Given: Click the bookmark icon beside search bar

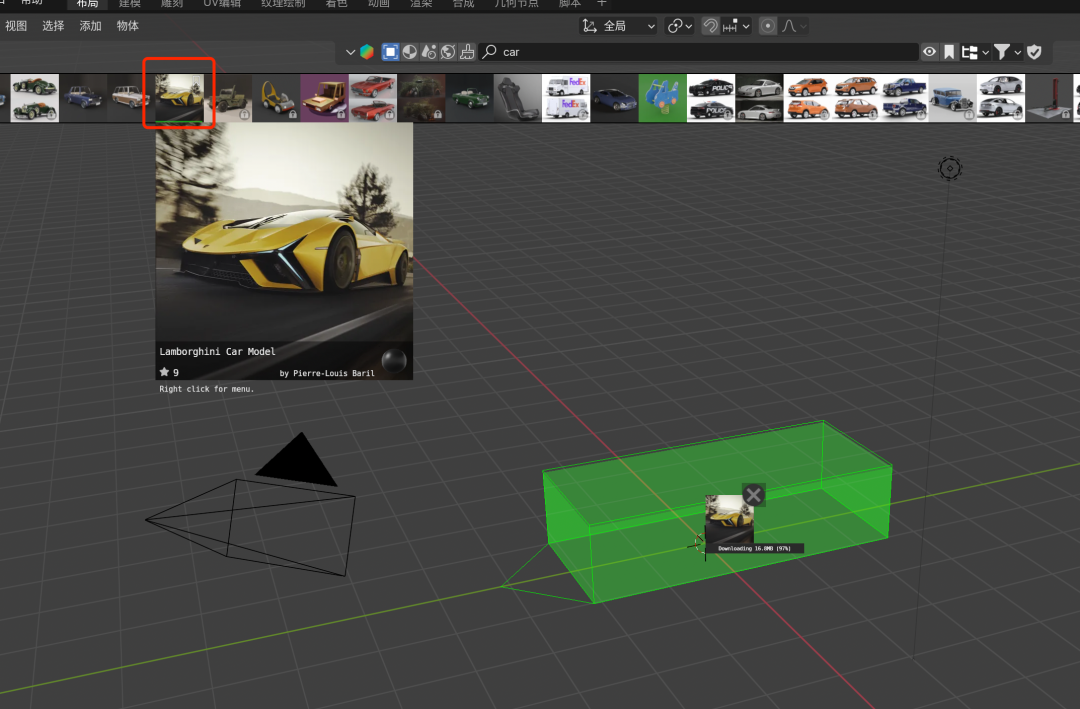Looking at the screenshot, I should coord(949,52).
